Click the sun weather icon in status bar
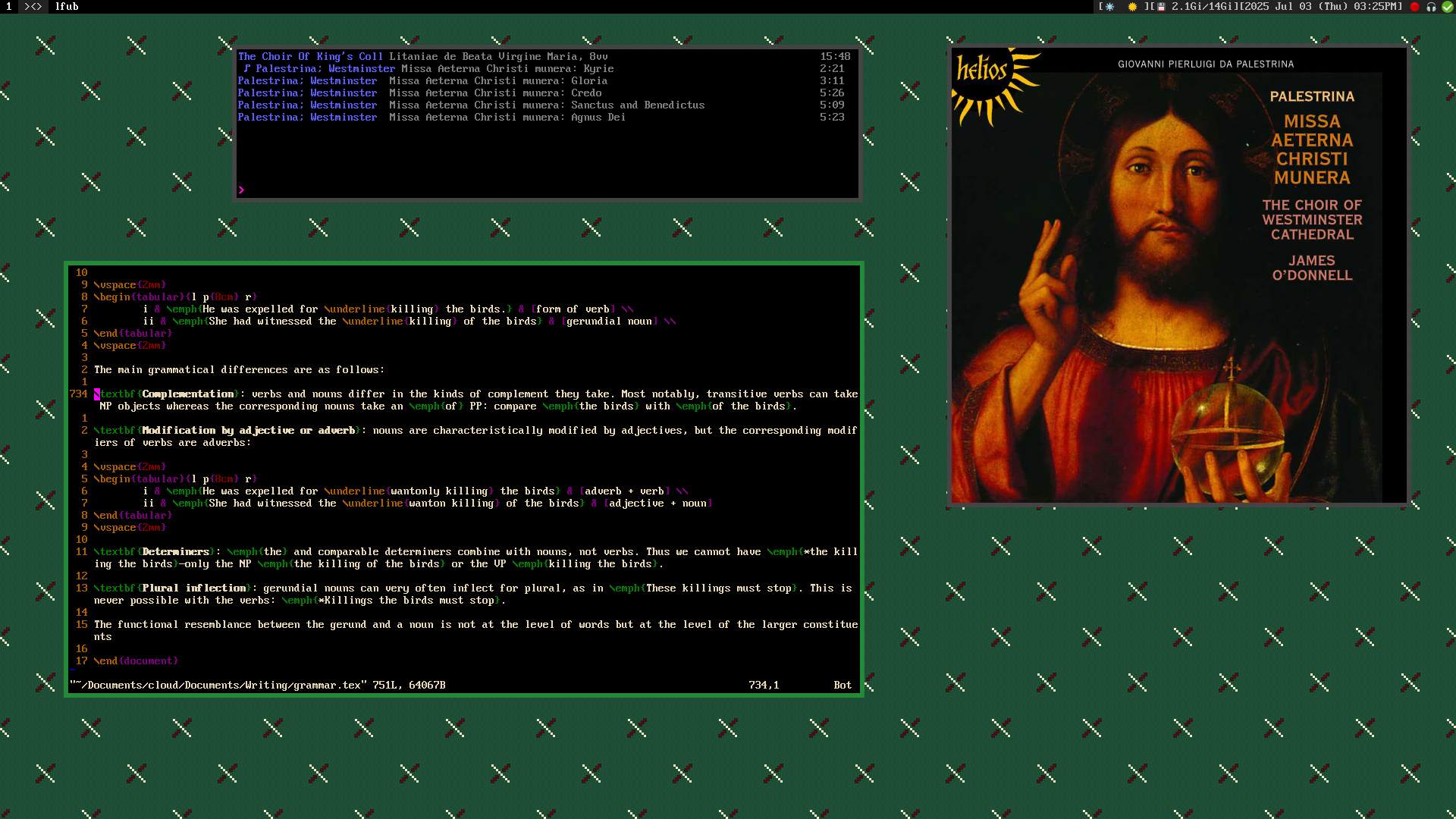 [1132, 6]
